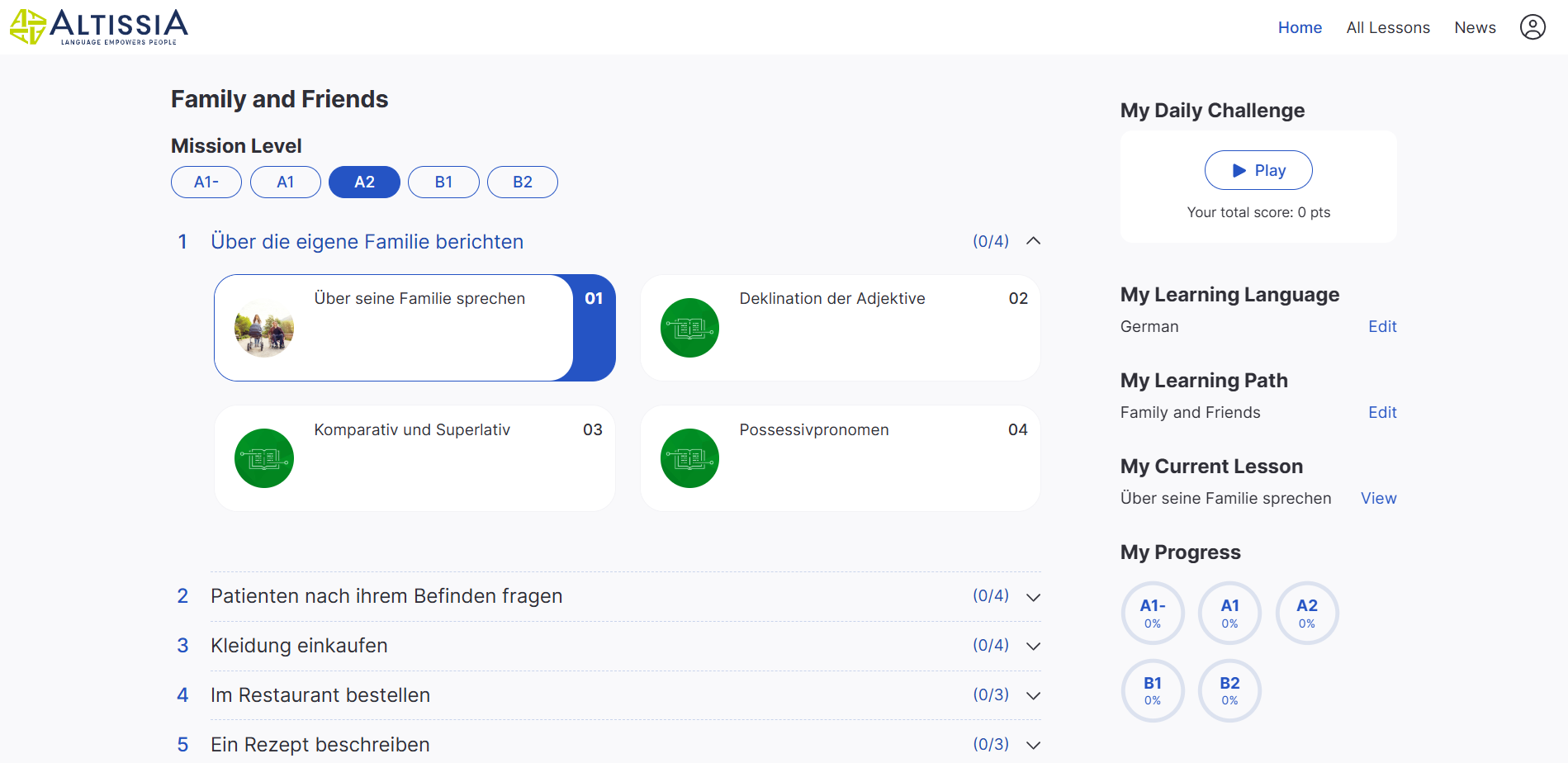The height and width of the screenshot is (763, 1568).
Task: Collapse Über die eigene Familie berichten section
Action: [x=1033, y=241]
